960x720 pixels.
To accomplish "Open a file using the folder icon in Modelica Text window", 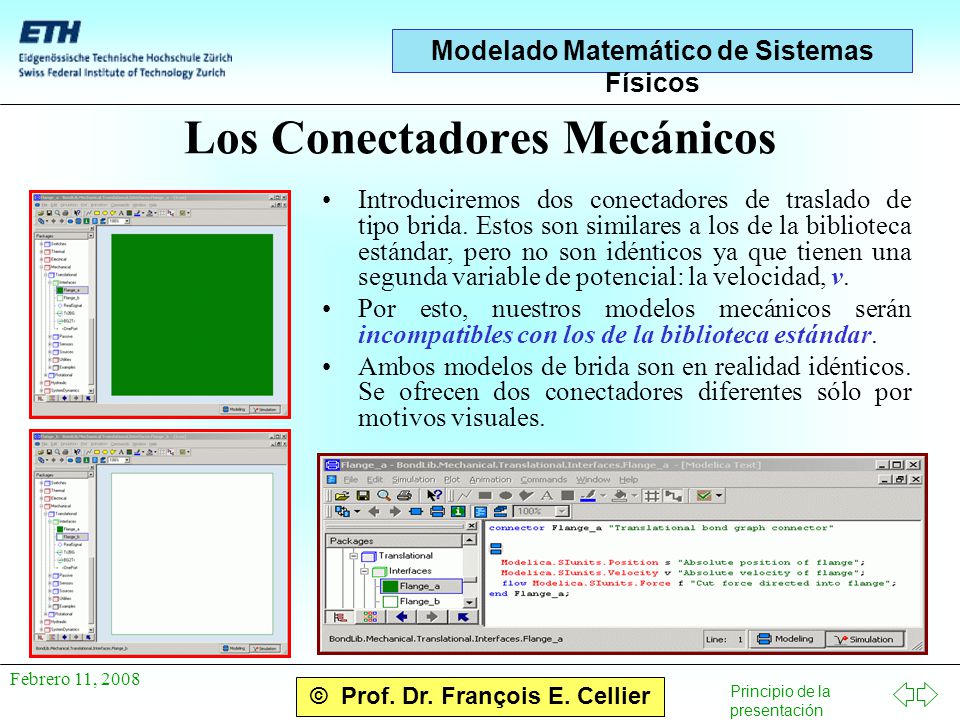I will 342,495.
